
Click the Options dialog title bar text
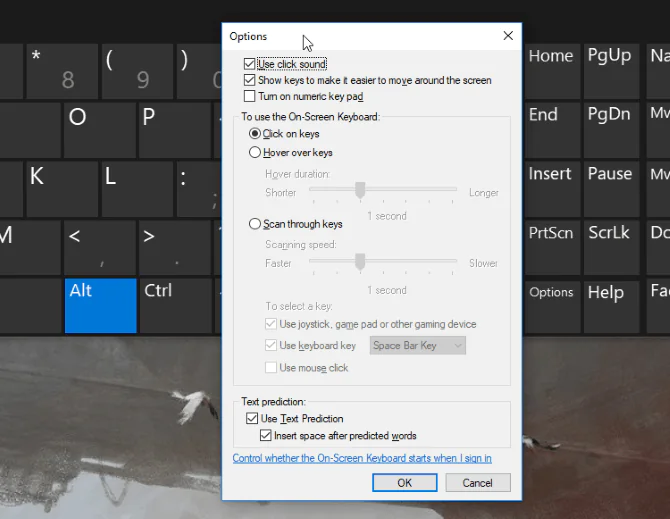pos(248,36)
